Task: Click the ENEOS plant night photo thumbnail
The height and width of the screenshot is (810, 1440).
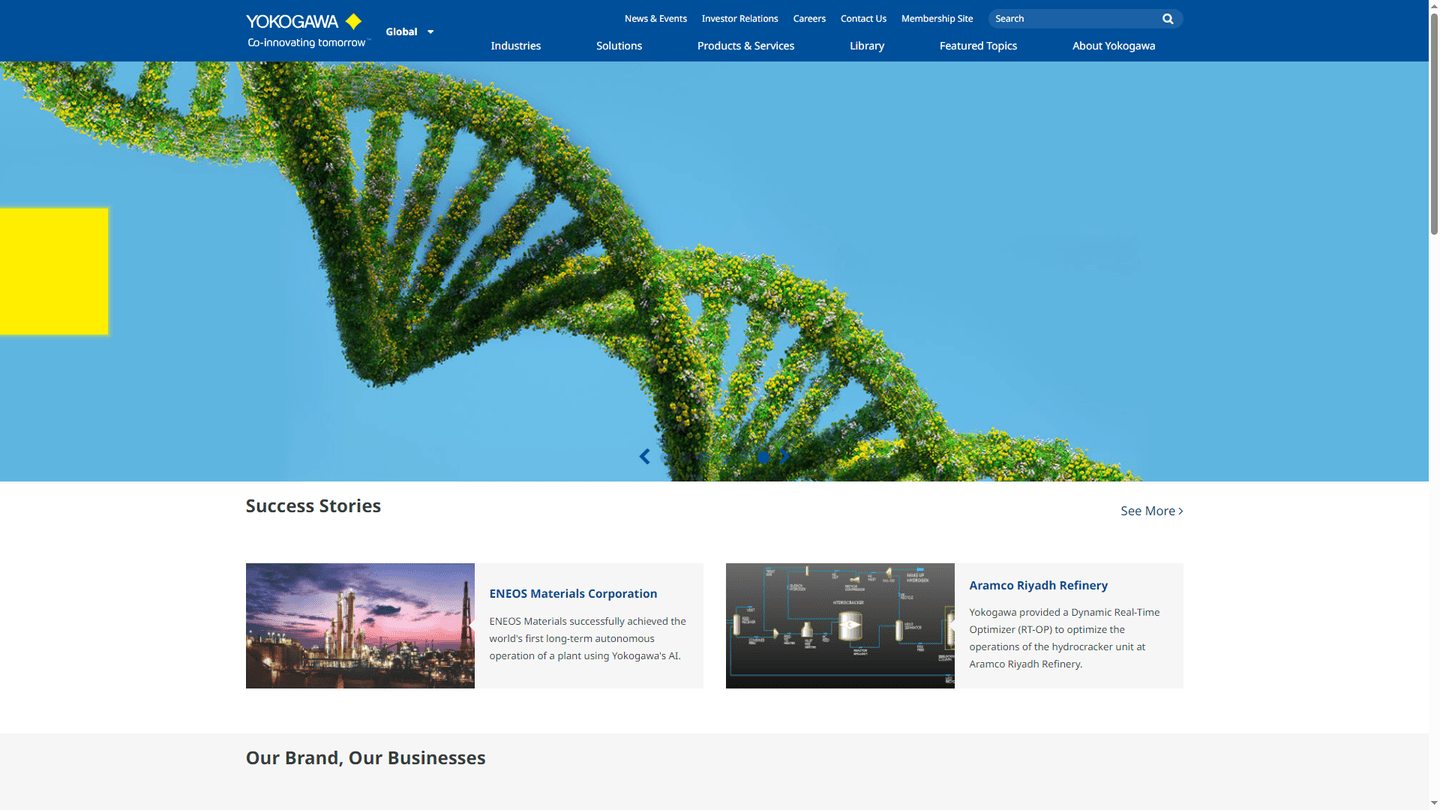Action: click(360, 626)
